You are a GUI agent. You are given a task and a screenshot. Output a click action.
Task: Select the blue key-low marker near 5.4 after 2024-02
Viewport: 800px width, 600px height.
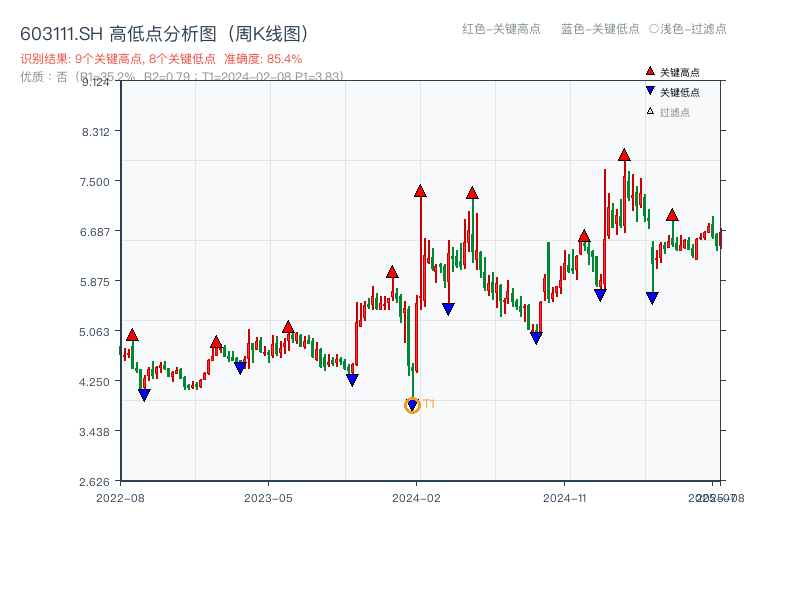coord(448,309)
